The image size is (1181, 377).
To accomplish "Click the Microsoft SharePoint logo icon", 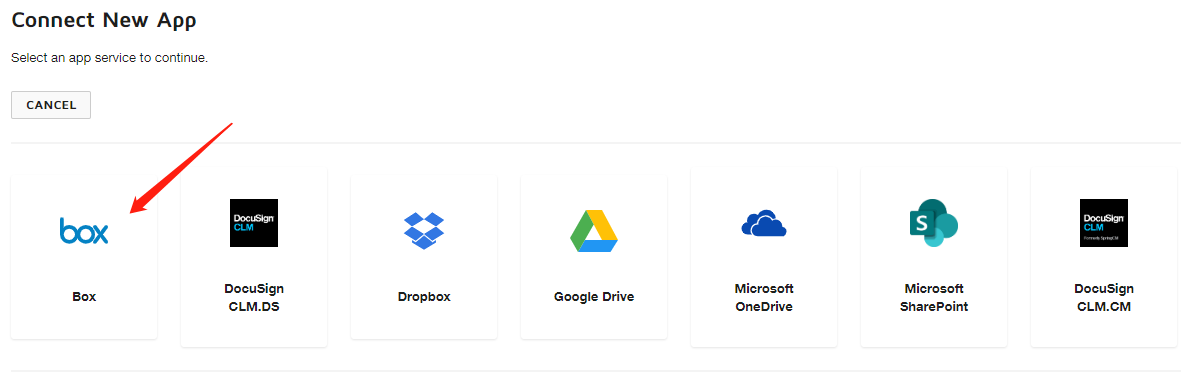I will tap(933, 223).
